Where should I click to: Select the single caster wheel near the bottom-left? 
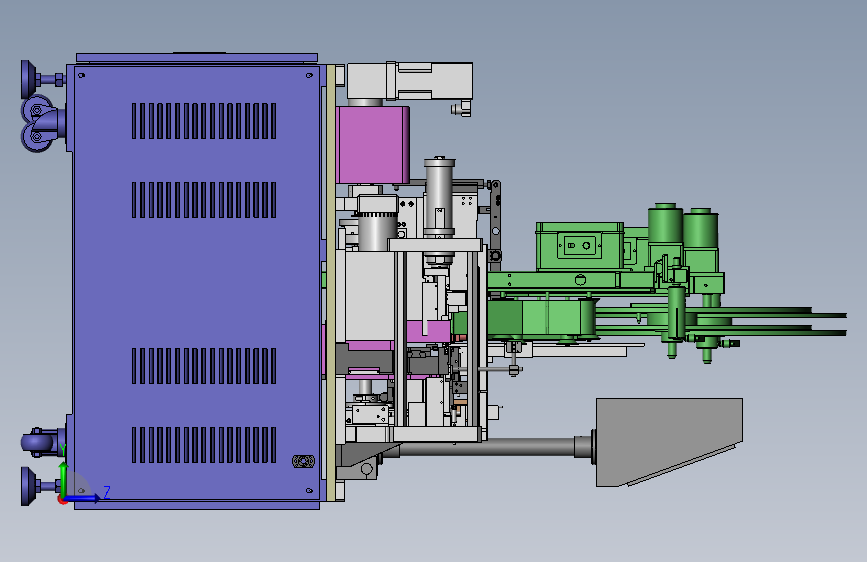point(41,443)
